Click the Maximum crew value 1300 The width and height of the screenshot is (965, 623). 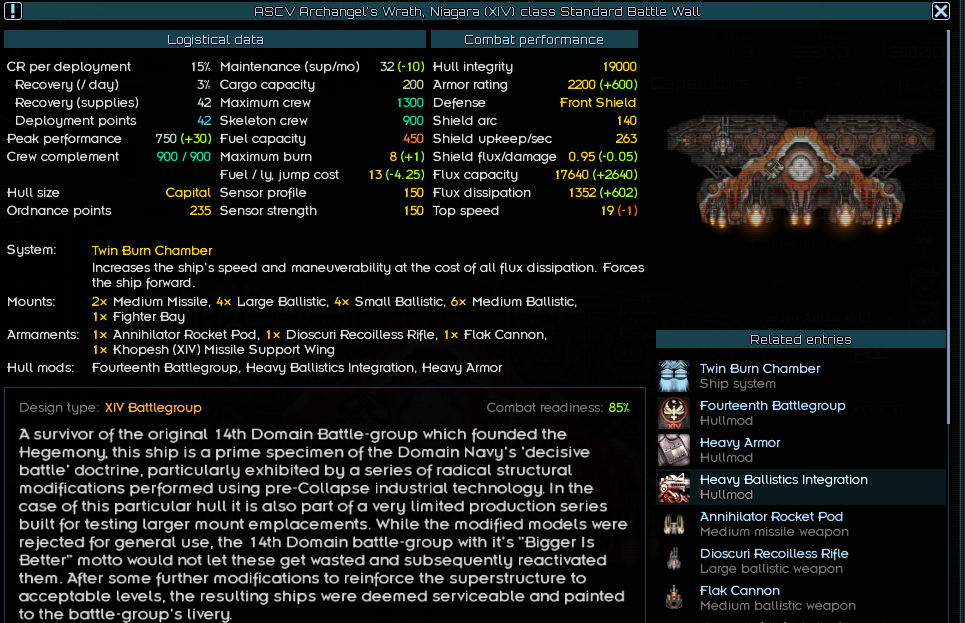410,102
